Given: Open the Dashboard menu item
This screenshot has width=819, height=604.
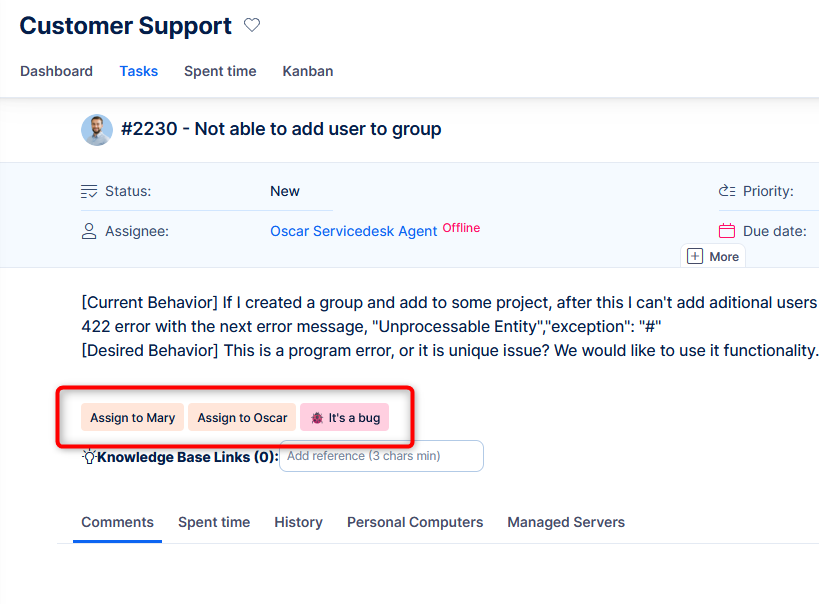Looking at the screenshot, I should 56,71.
